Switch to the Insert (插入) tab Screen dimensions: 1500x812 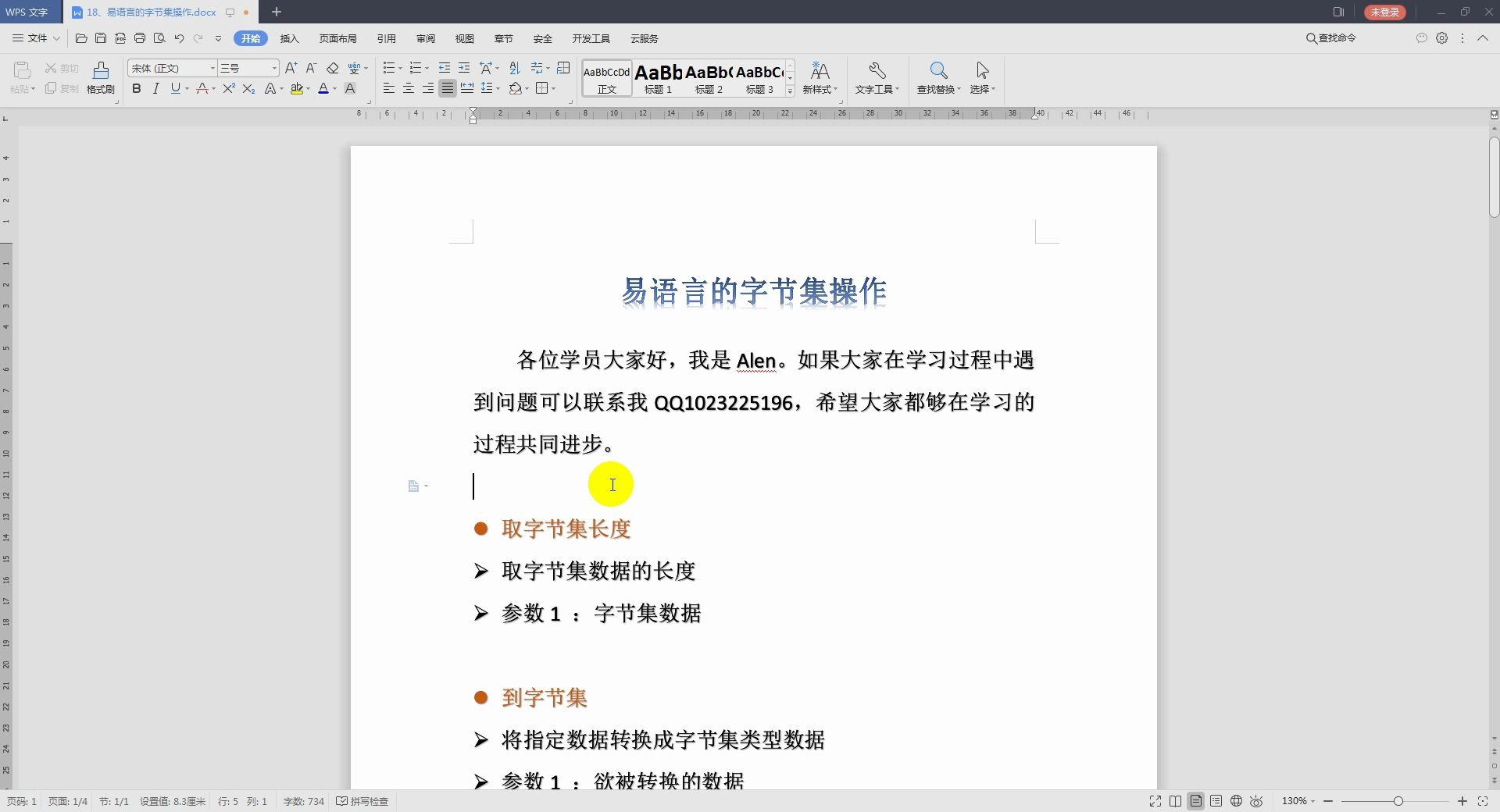[289, 38]
